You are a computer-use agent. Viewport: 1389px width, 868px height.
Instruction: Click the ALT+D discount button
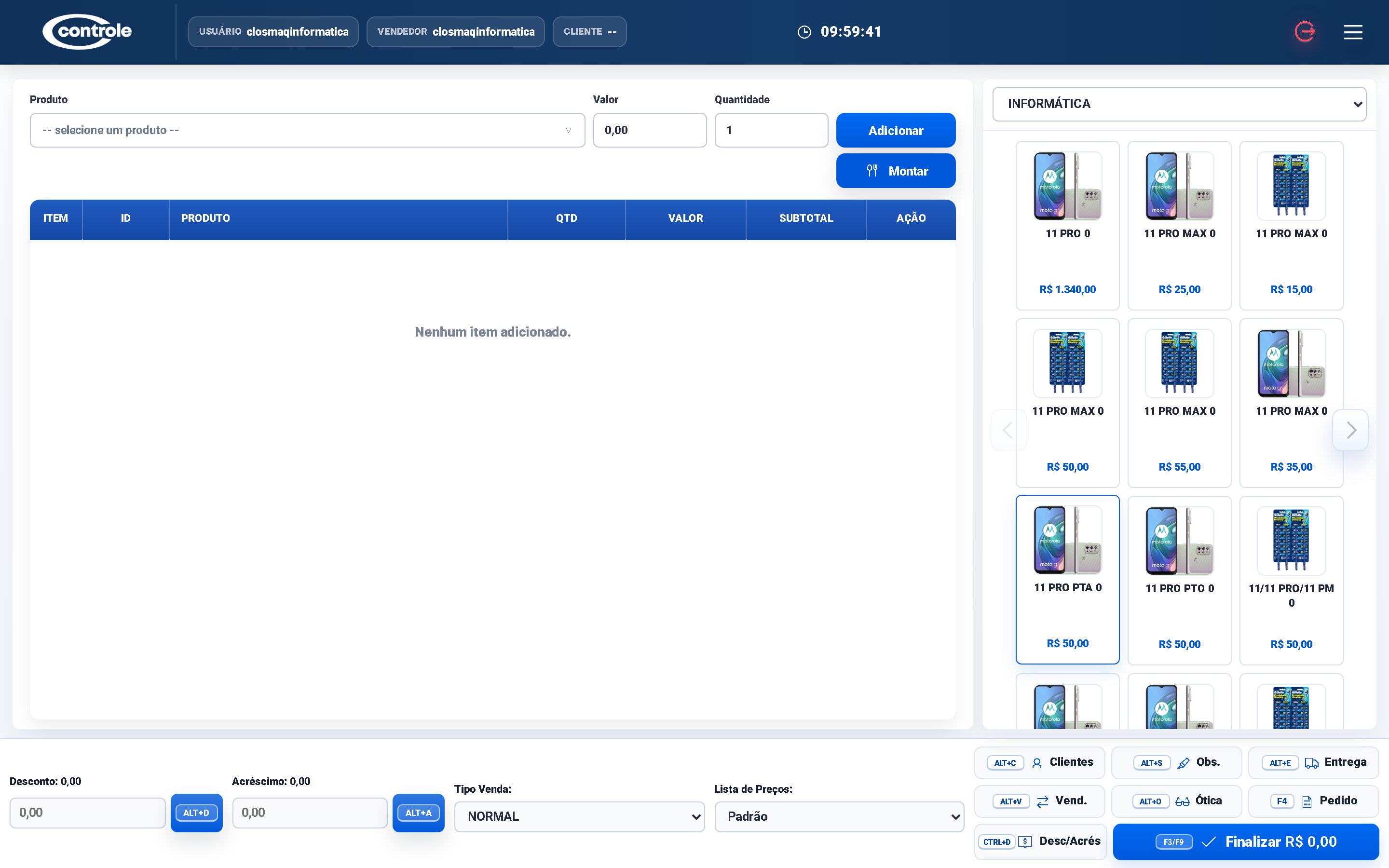[196, 813]
